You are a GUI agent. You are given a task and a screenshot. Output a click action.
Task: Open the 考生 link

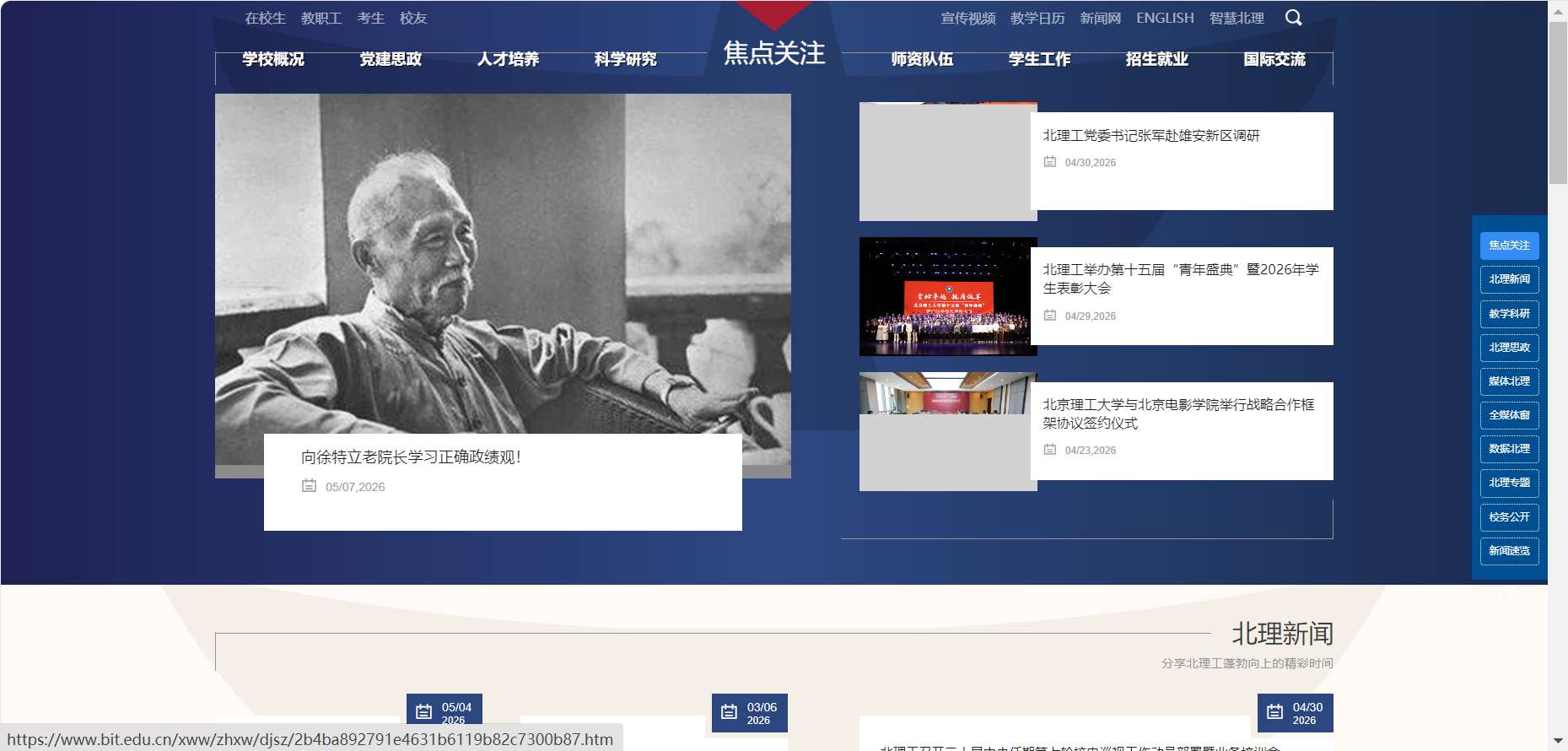click(x=371, y=18)
